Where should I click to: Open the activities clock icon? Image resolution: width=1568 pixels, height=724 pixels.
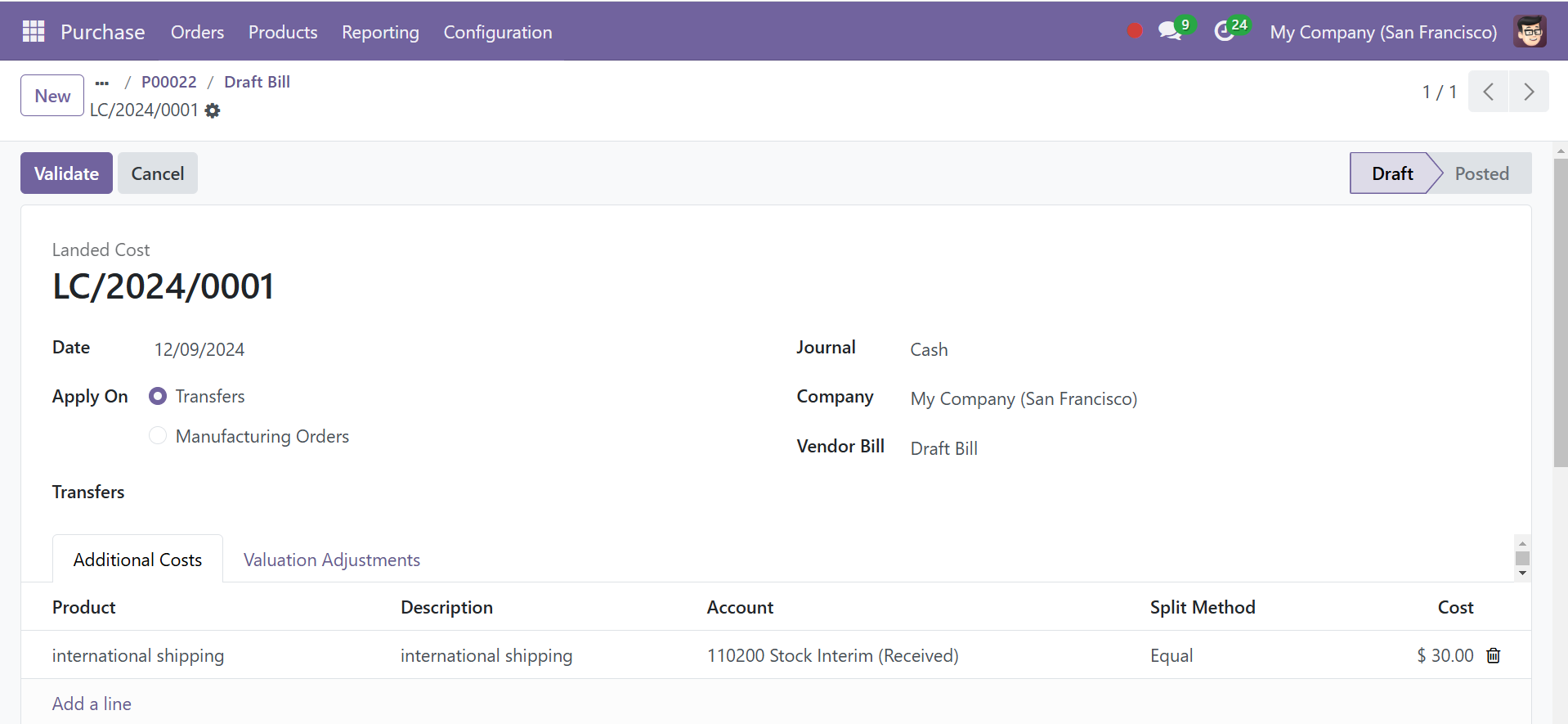coord(1224,32)
